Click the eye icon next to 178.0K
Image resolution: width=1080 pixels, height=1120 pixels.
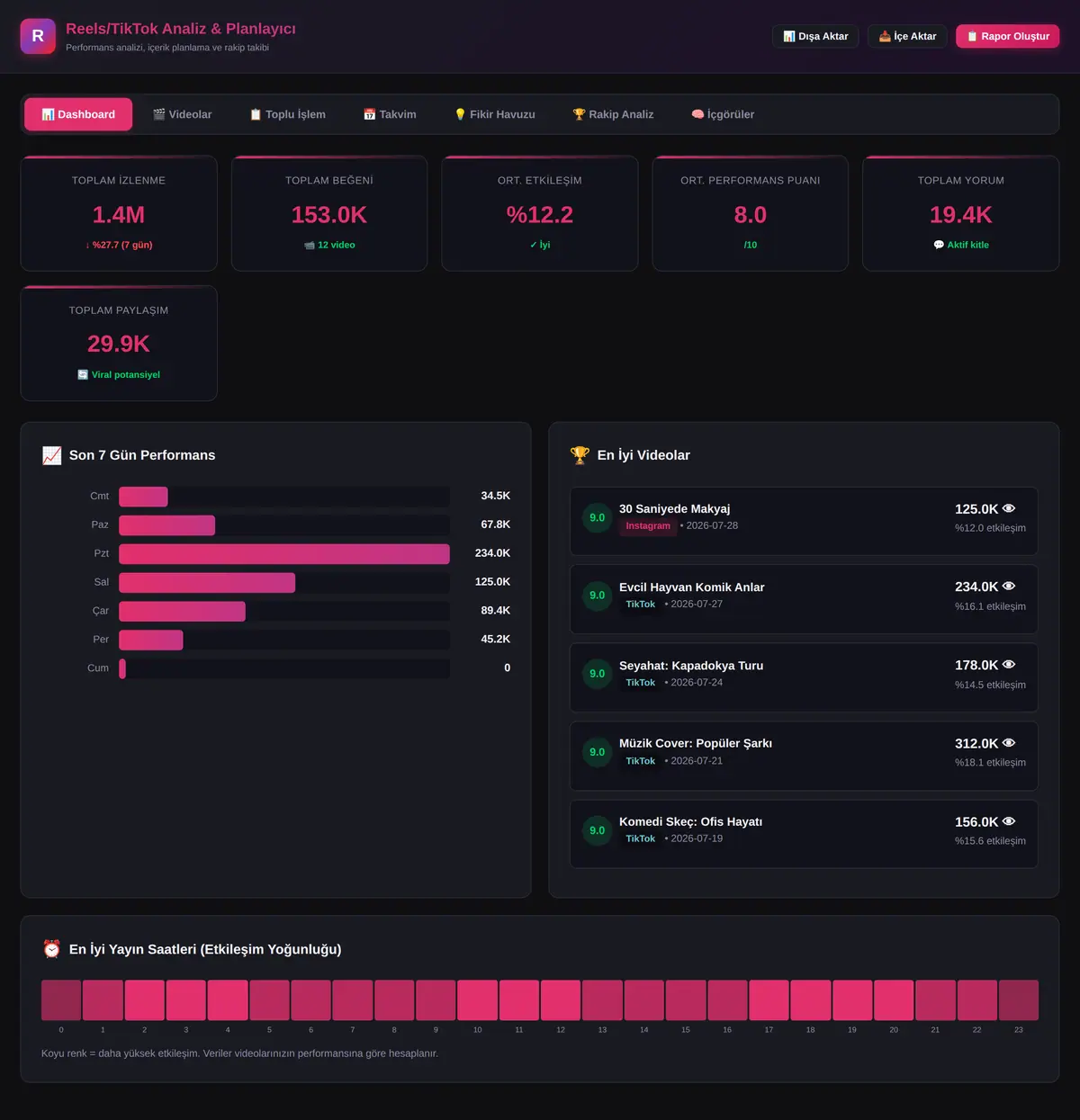coord(1009,665)
